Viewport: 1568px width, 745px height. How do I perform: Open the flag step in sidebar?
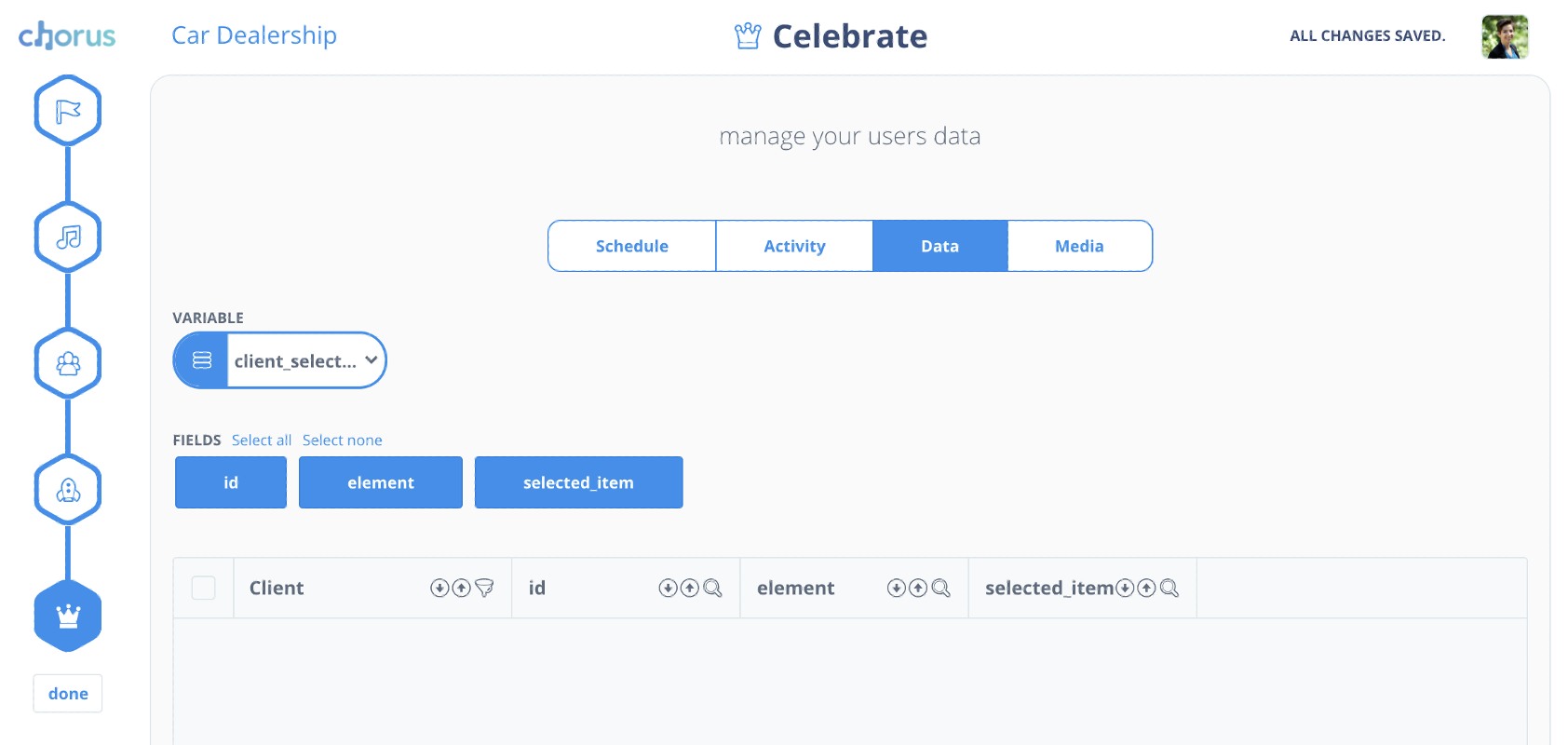pos(68,111)
